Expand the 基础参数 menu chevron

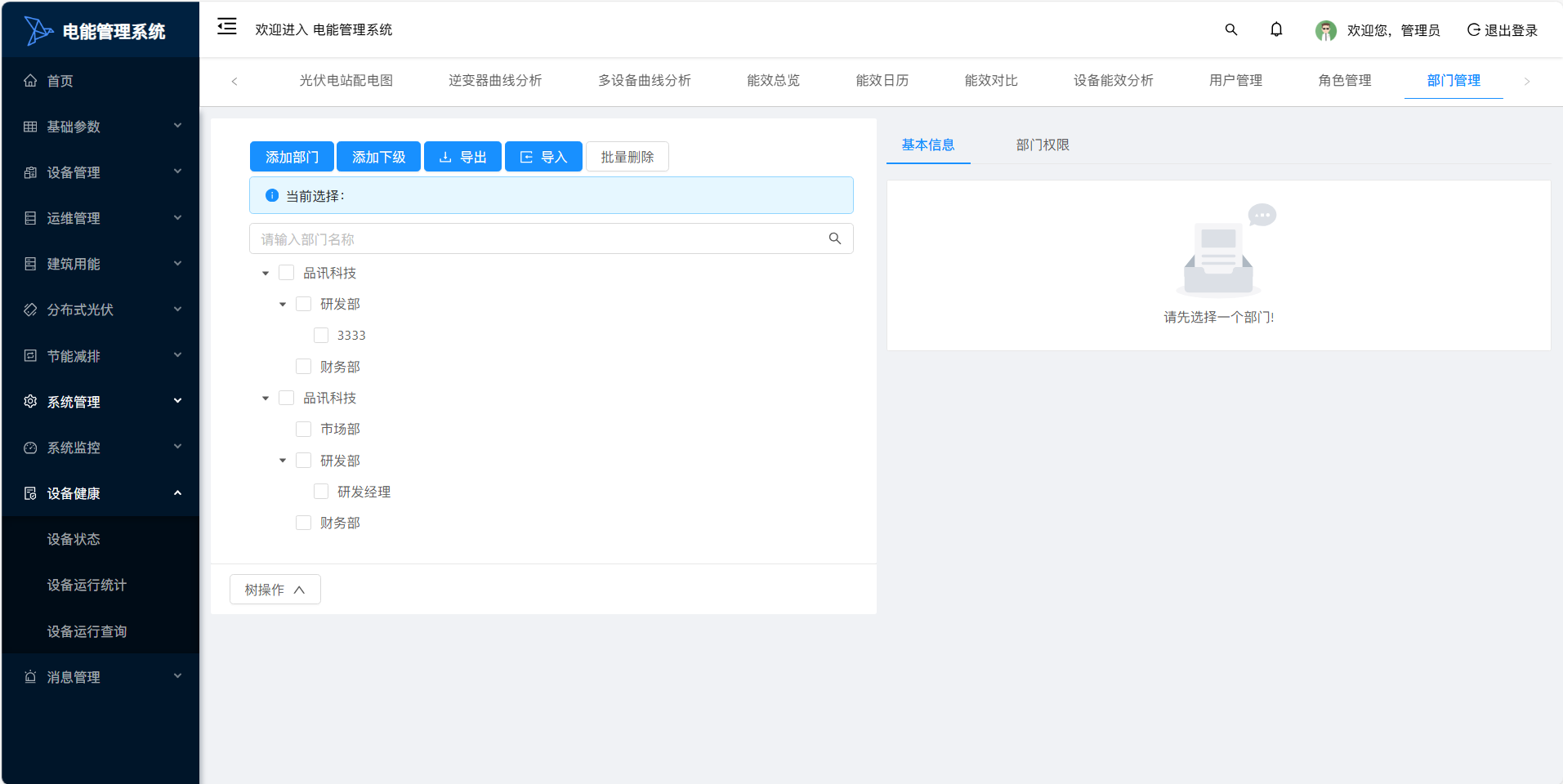coord(177,126)
